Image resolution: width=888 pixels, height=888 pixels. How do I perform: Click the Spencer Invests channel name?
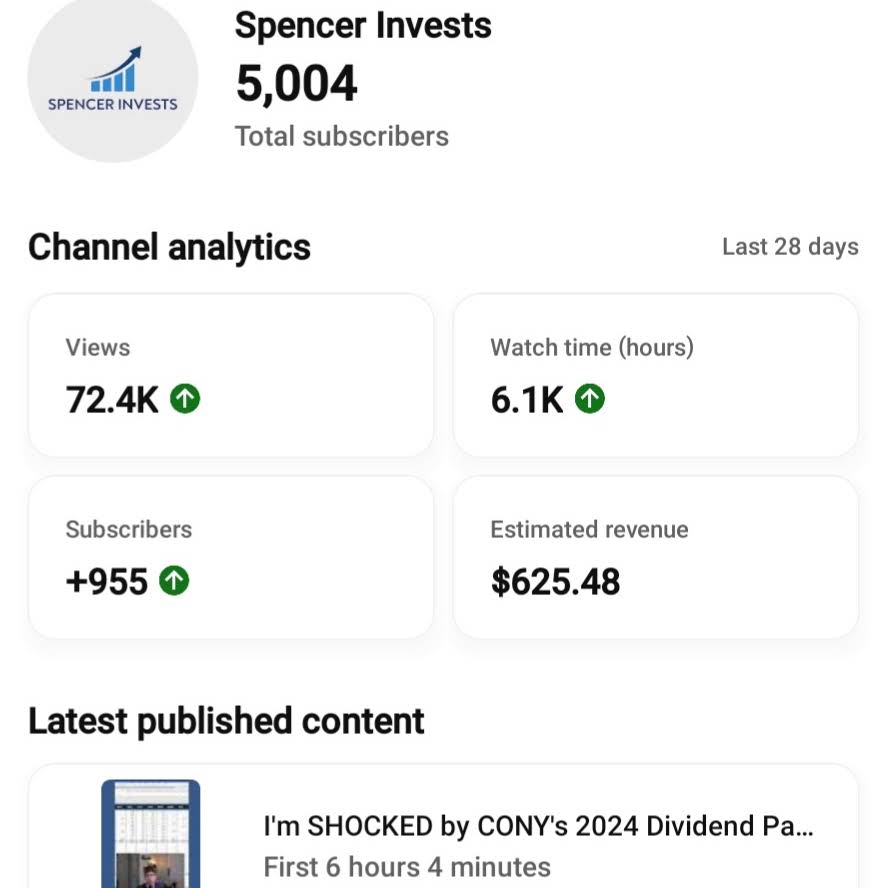(363, 26)
